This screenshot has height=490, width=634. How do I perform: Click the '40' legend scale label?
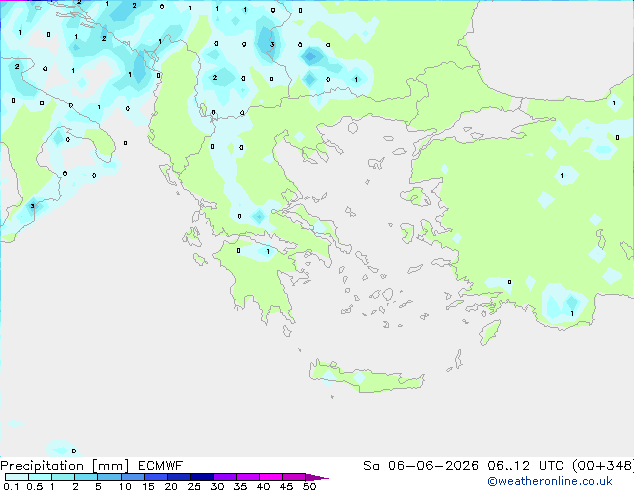(263, 486)
